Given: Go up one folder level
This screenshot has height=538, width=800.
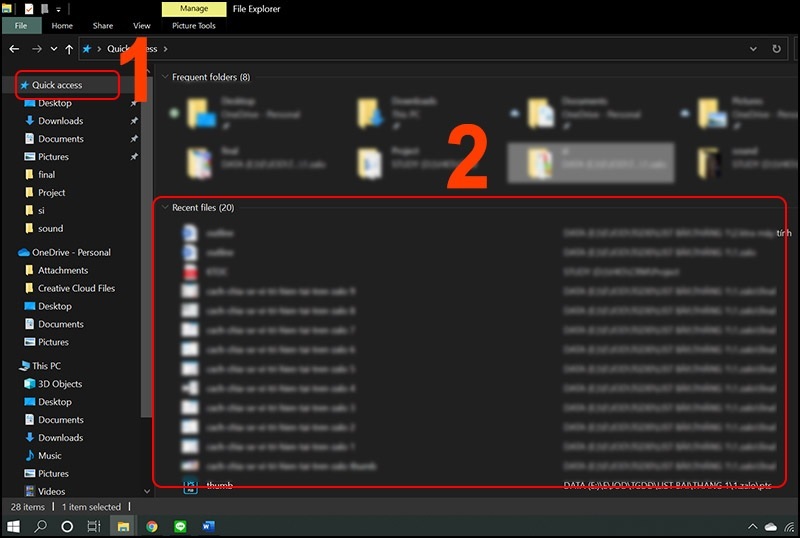Looking at the screenshot, I should point(69,48).
